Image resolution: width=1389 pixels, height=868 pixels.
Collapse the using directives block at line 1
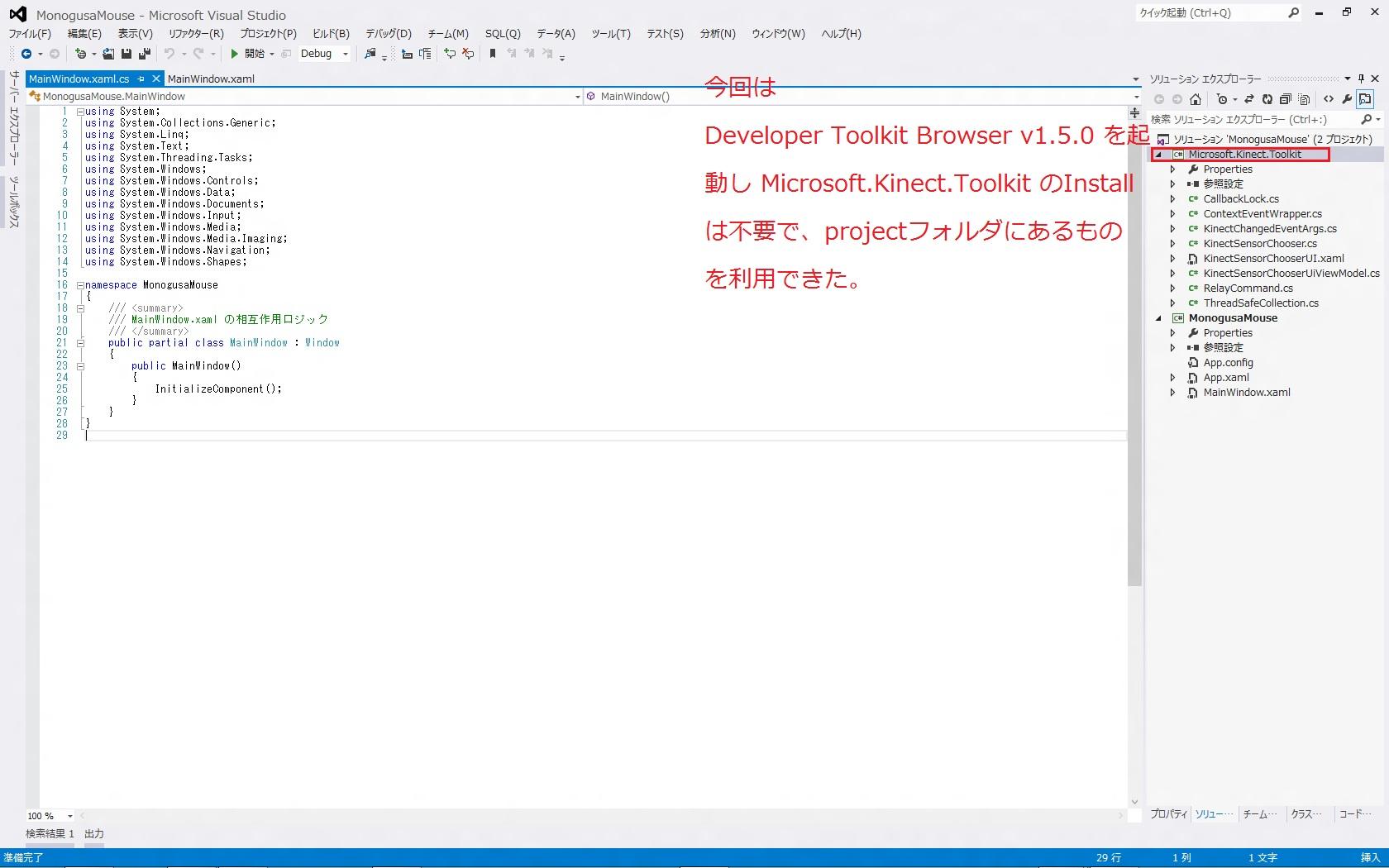(80, 112)
